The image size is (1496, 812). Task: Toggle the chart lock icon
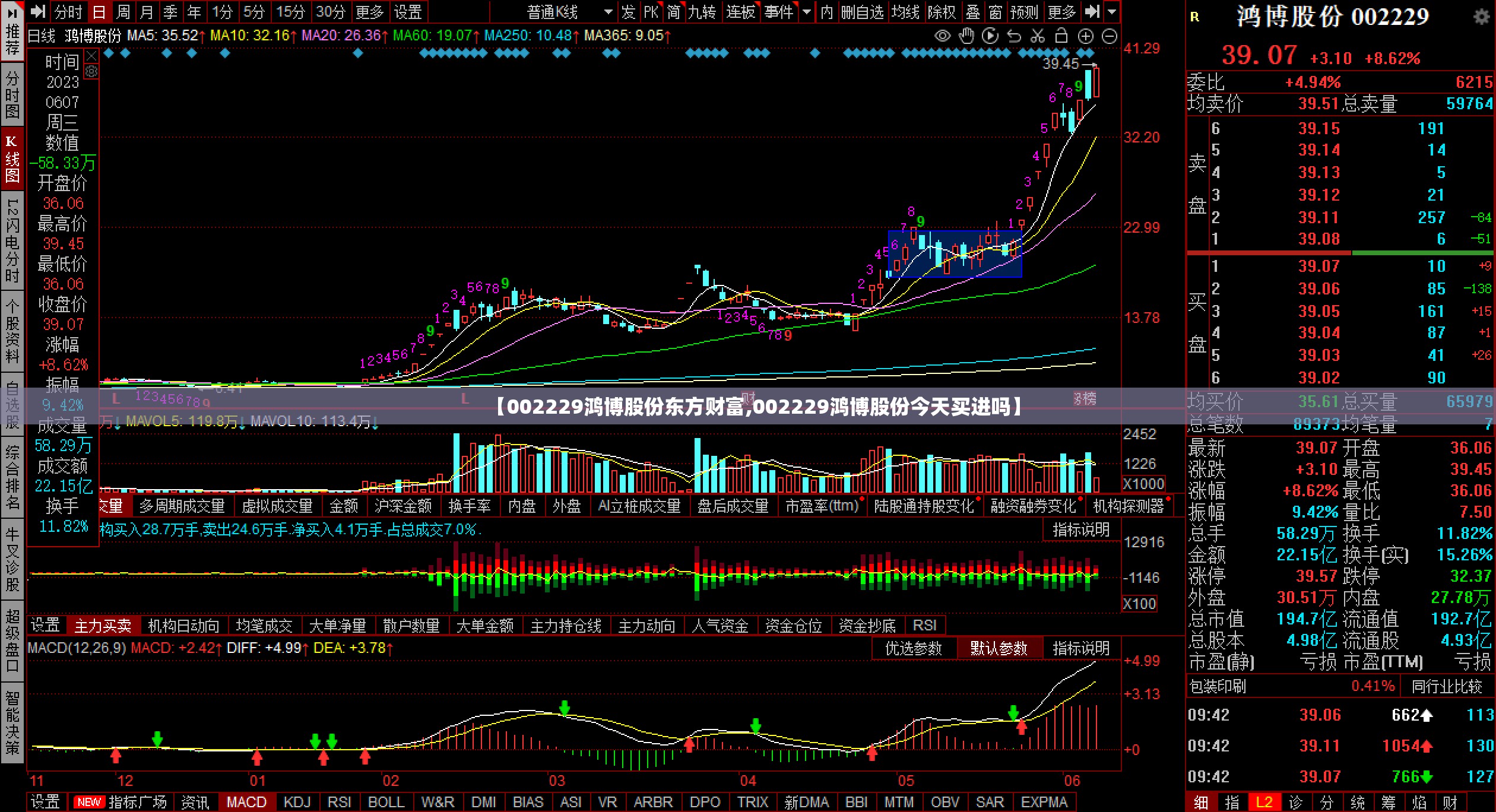click(1061, 36)
